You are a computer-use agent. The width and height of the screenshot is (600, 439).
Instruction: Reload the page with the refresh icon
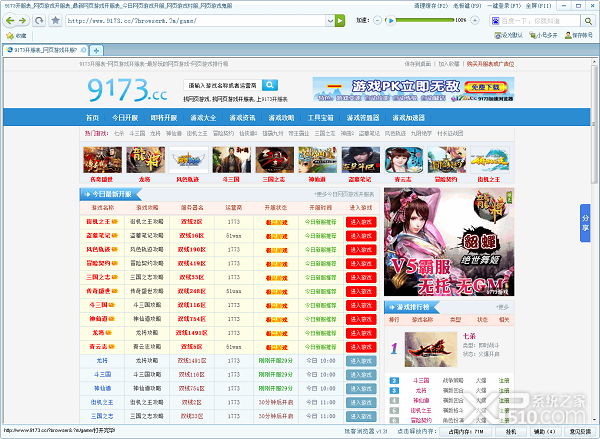39,21
